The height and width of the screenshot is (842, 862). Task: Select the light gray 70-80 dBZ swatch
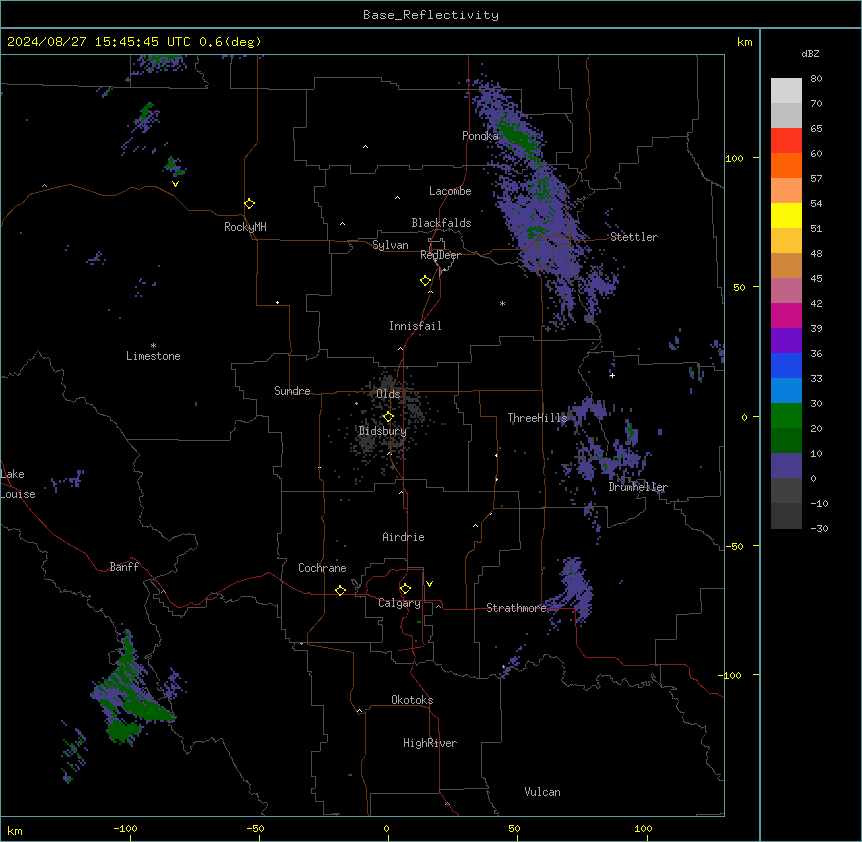click(x=786, y=91)
